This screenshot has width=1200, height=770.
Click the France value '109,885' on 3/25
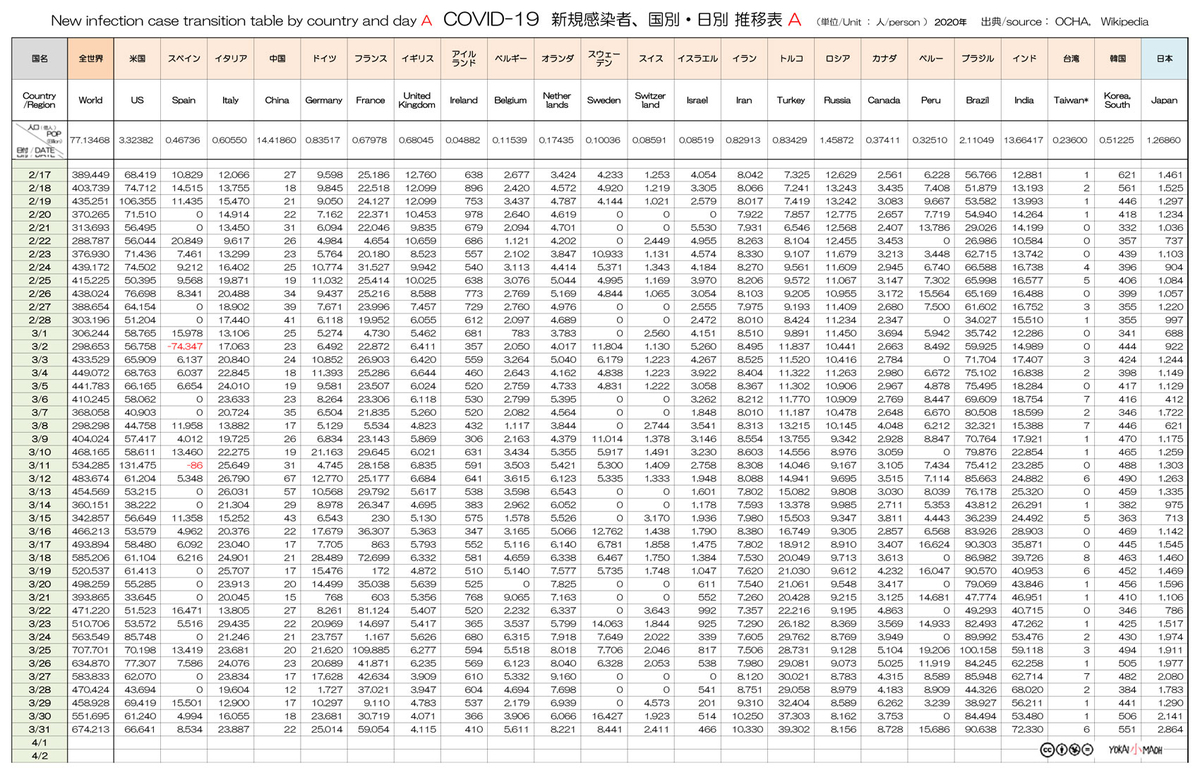click(372, 650)
